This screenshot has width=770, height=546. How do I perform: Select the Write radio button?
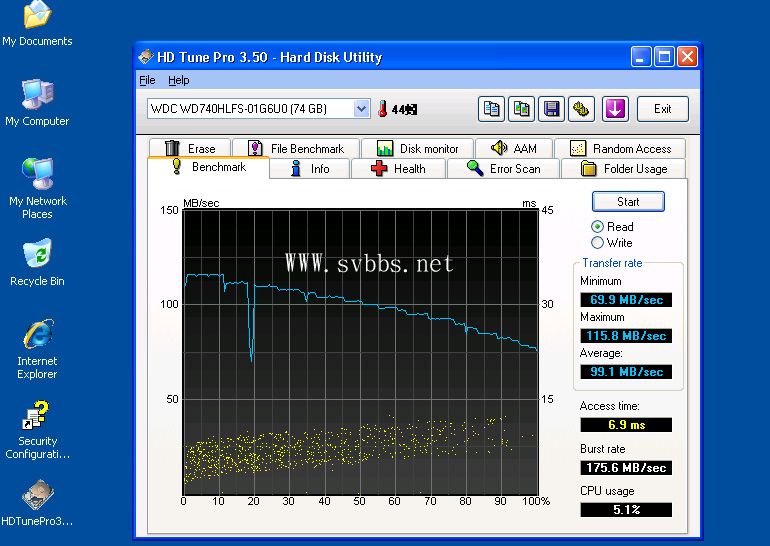click(x=598, y=242)
